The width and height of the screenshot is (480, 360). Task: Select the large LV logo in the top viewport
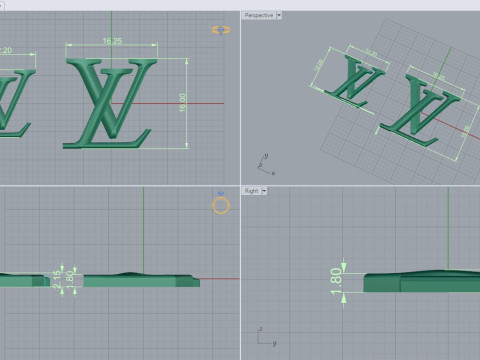point(110,103)
